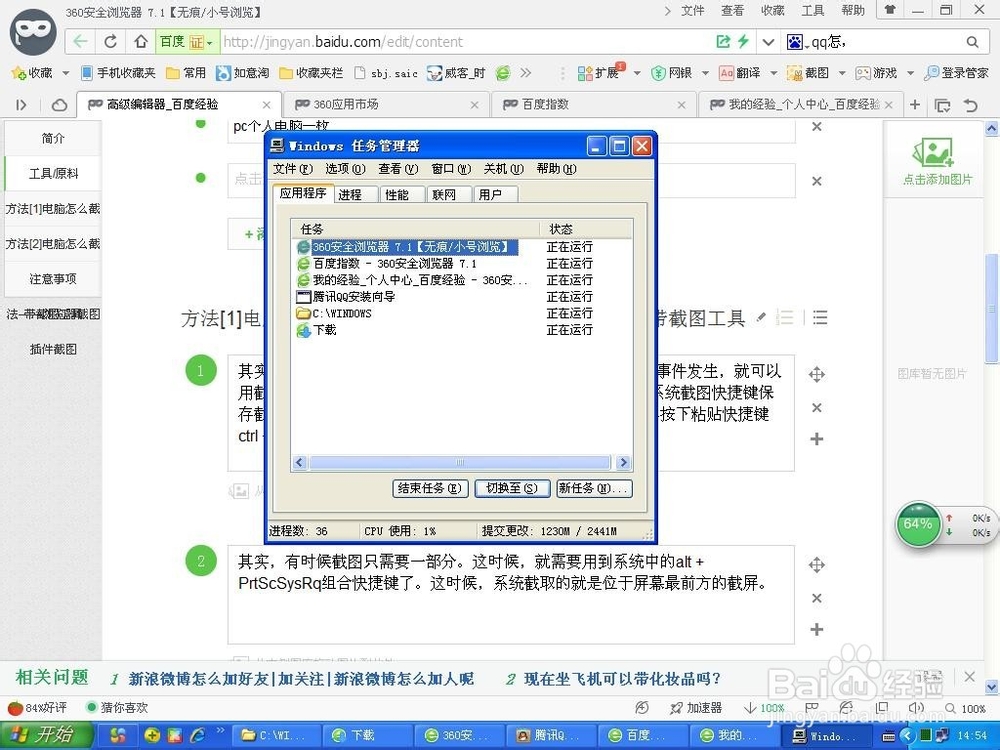Viewport: 1000px width, 750px height.
Task: Click the browser back arrow button
Action: [80, 41]
